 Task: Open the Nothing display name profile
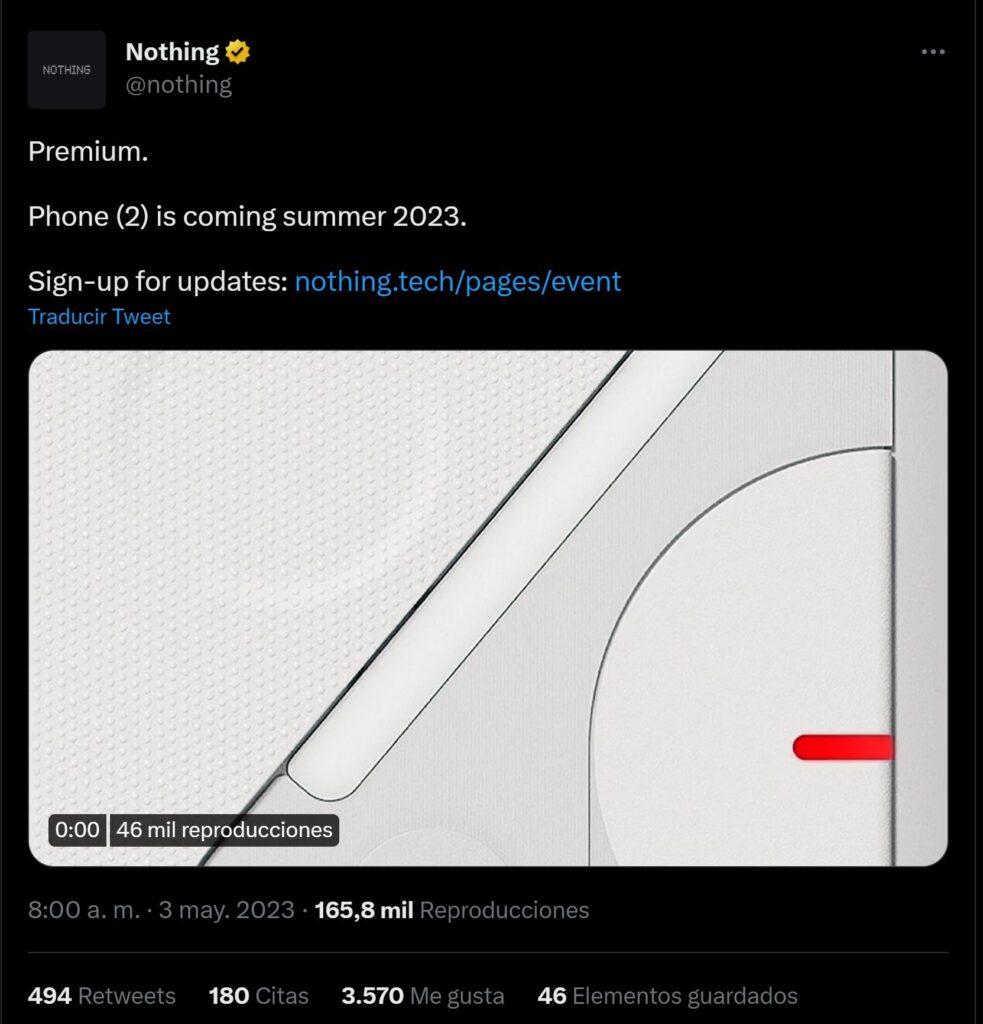click(x=172, y=52)
